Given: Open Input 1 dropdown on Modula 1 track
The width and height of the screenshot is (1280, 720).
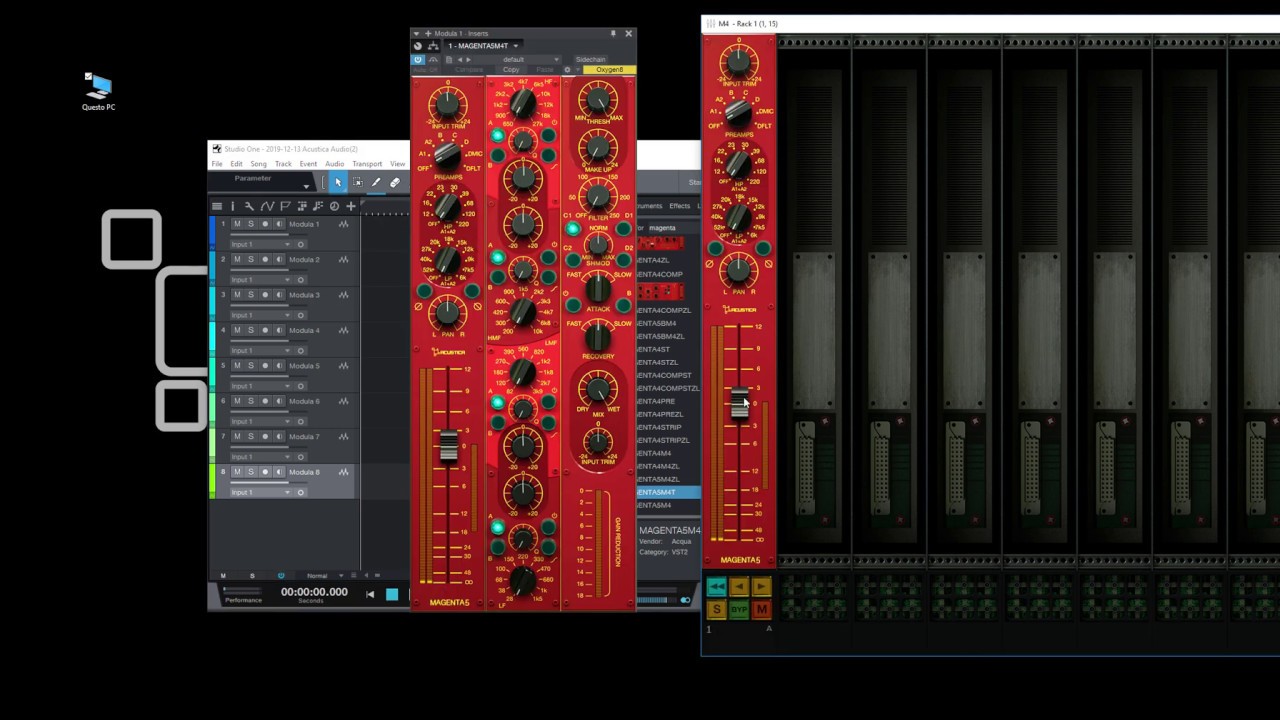Looking at the screenshot, I should pos(260,244).
